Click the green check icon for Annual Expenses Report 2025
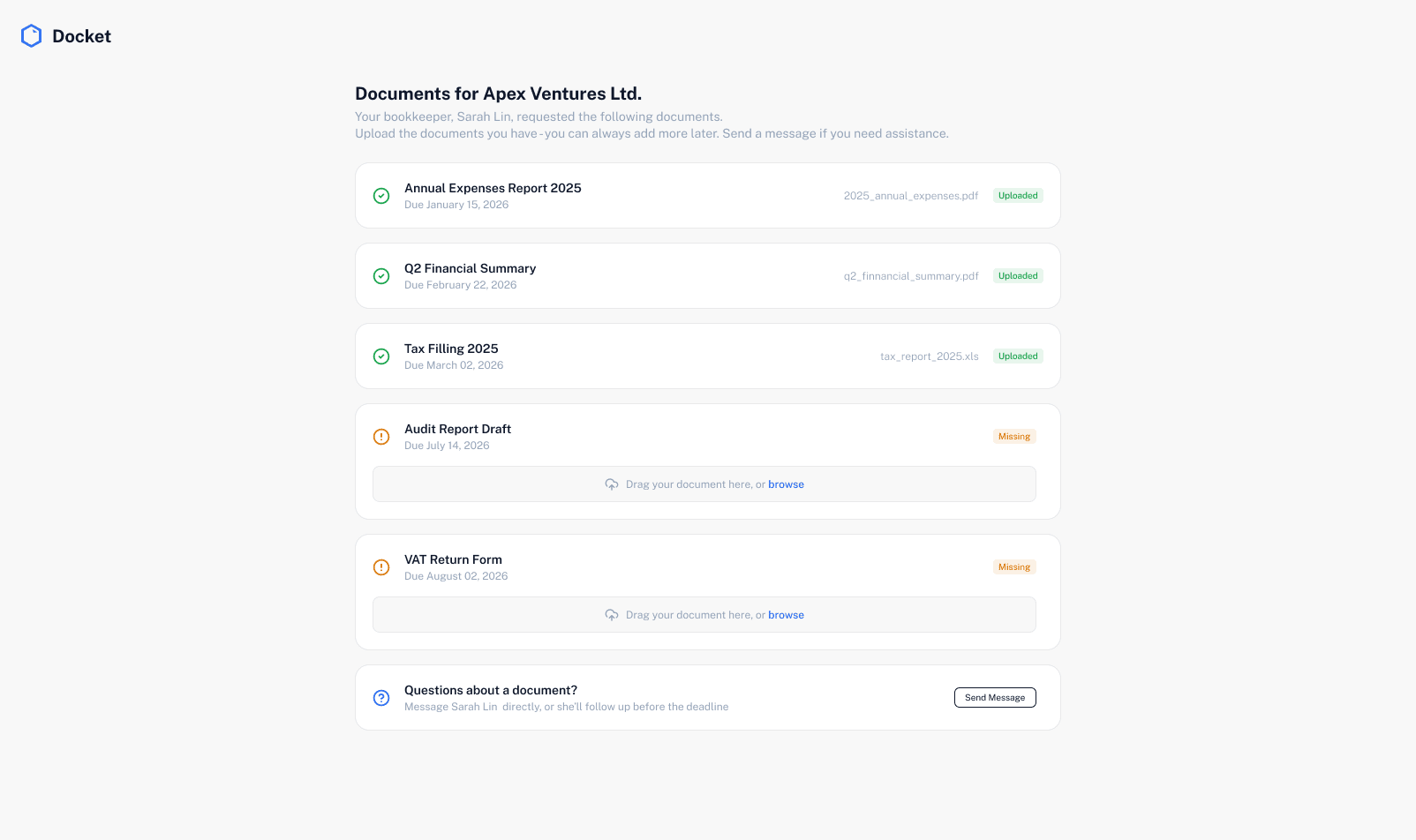This screenshot has height=840, width=1416. pos(381,196)
